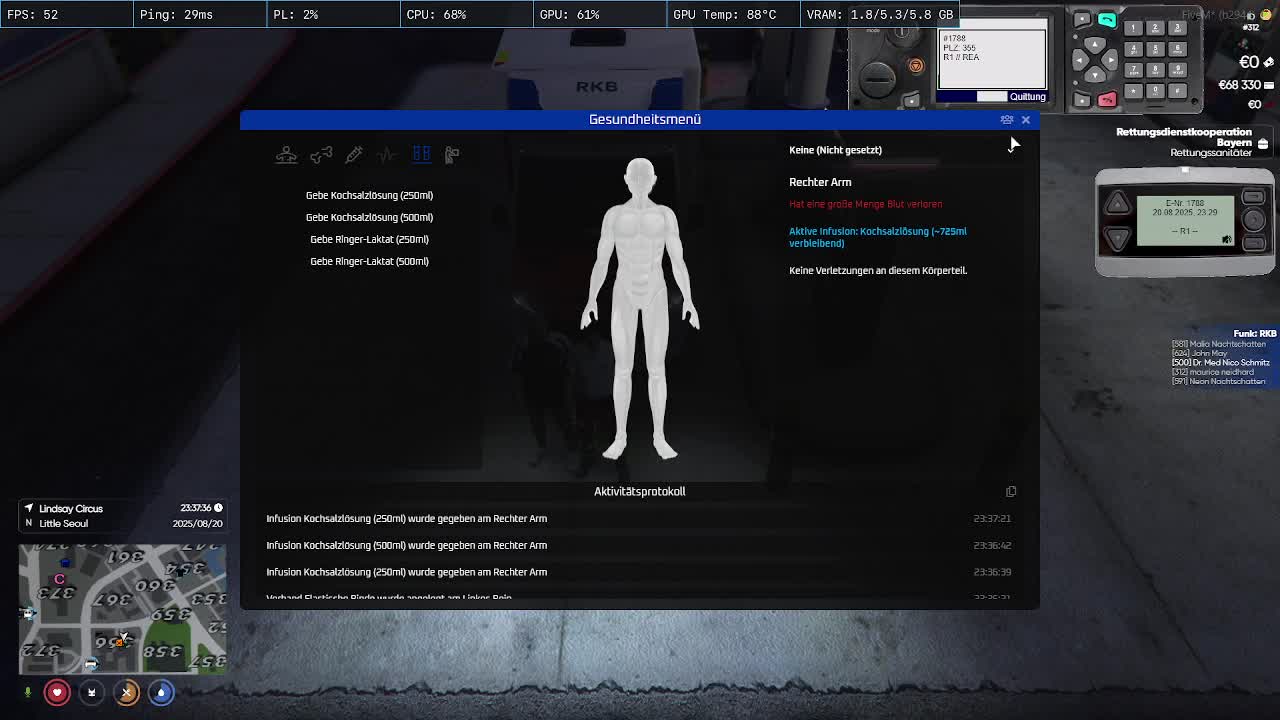Click the 'Aktivitätsprotokoll' heading

(639, 491)
